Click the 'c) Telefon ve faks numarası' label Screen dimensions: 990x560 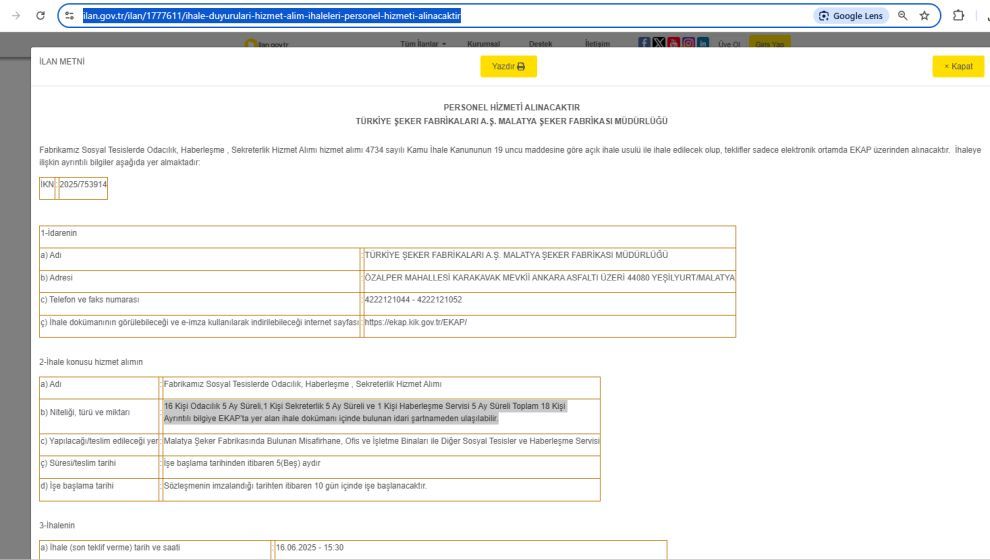click(x=90, y=300)
